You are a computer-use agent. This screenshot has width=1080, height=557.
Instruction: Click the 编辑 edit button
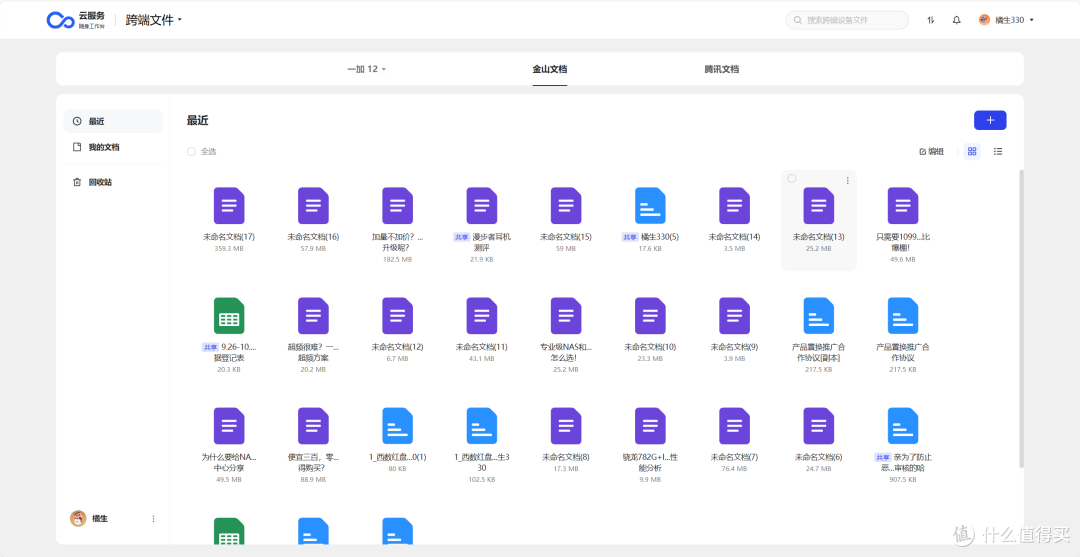click(x=931, y=151)
